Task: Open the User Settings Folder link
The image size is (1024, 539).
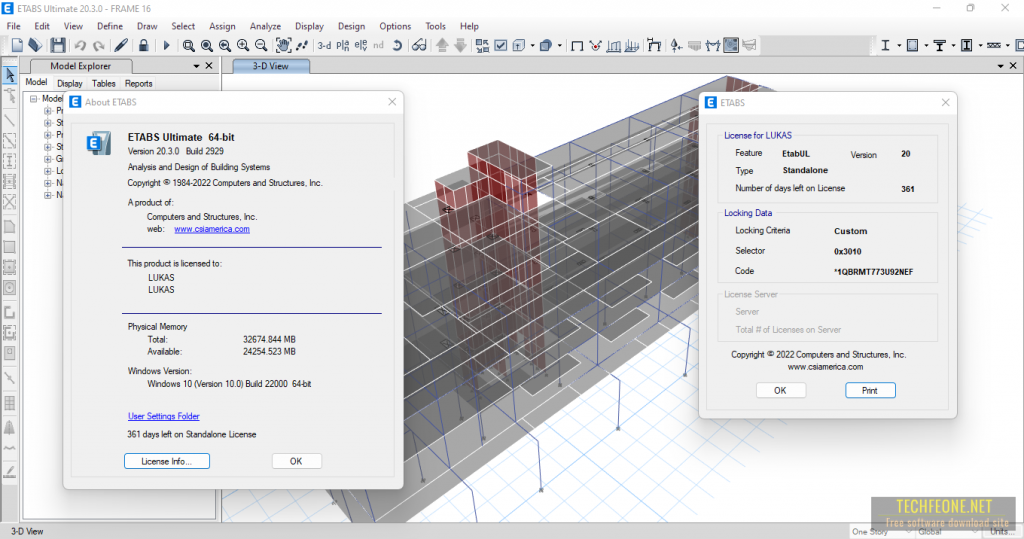Action: (x=163, y=416)
